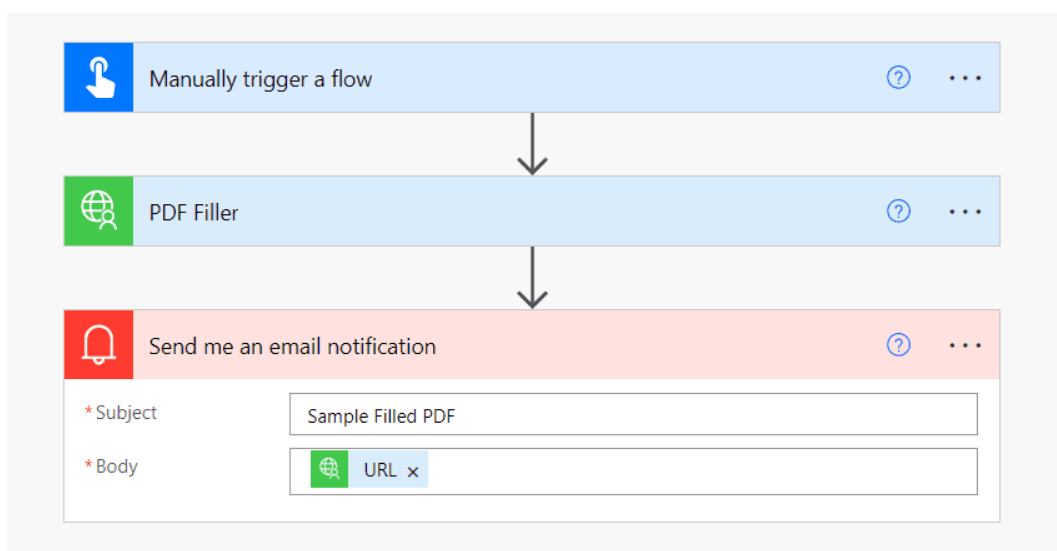Open the ellipsis menu on the email notification step
Screen dimensions: 1057x551
[965, 345]
